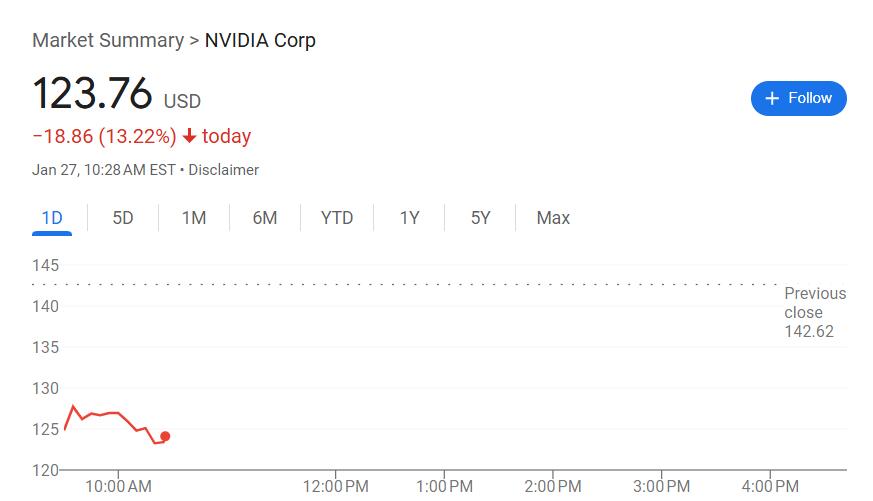
Task: Click the 123.76 price figure
Action: [x=92, y=93]
